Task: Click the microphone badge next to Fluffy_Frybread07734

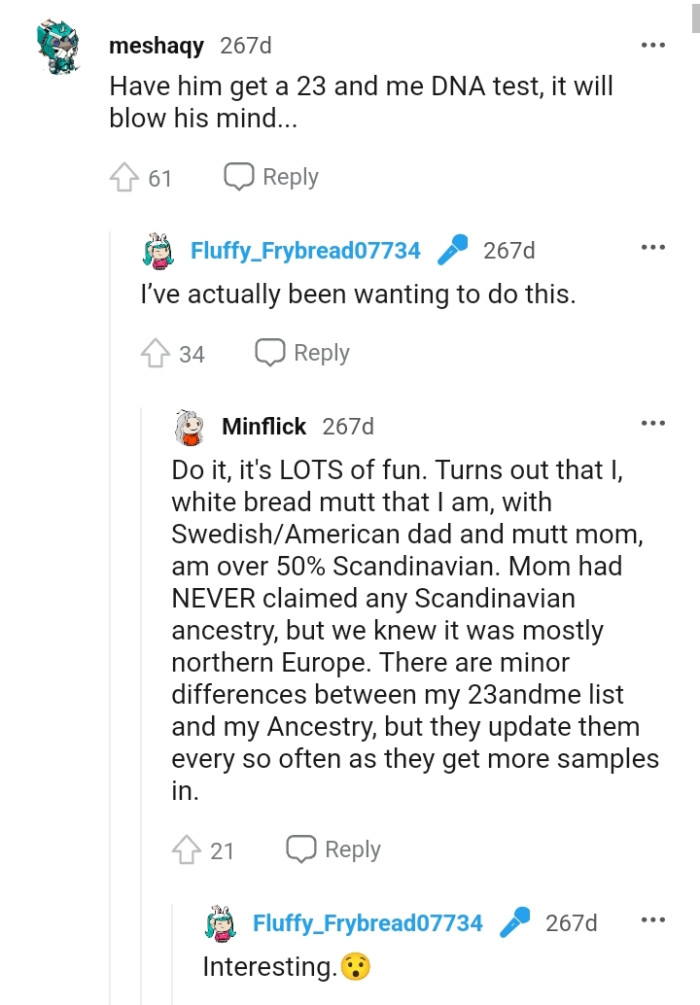Action: click(453, 250)
